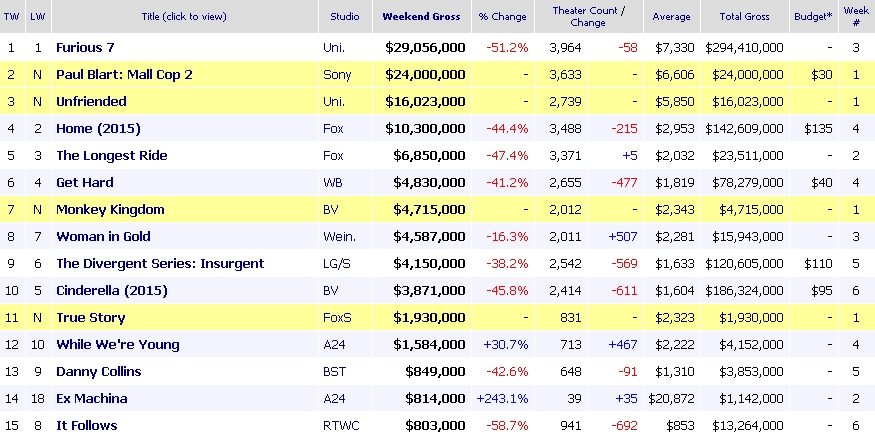Screen dimensions: 875x438
Task: Click the Title column header
Action: (x=184, y=17)
